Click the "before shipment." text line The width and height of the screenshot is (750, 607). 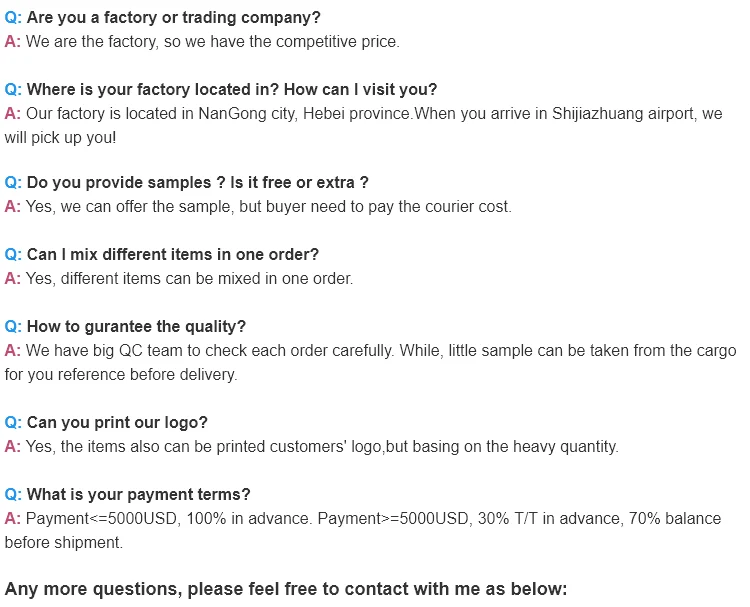click(x=63, y=542)
